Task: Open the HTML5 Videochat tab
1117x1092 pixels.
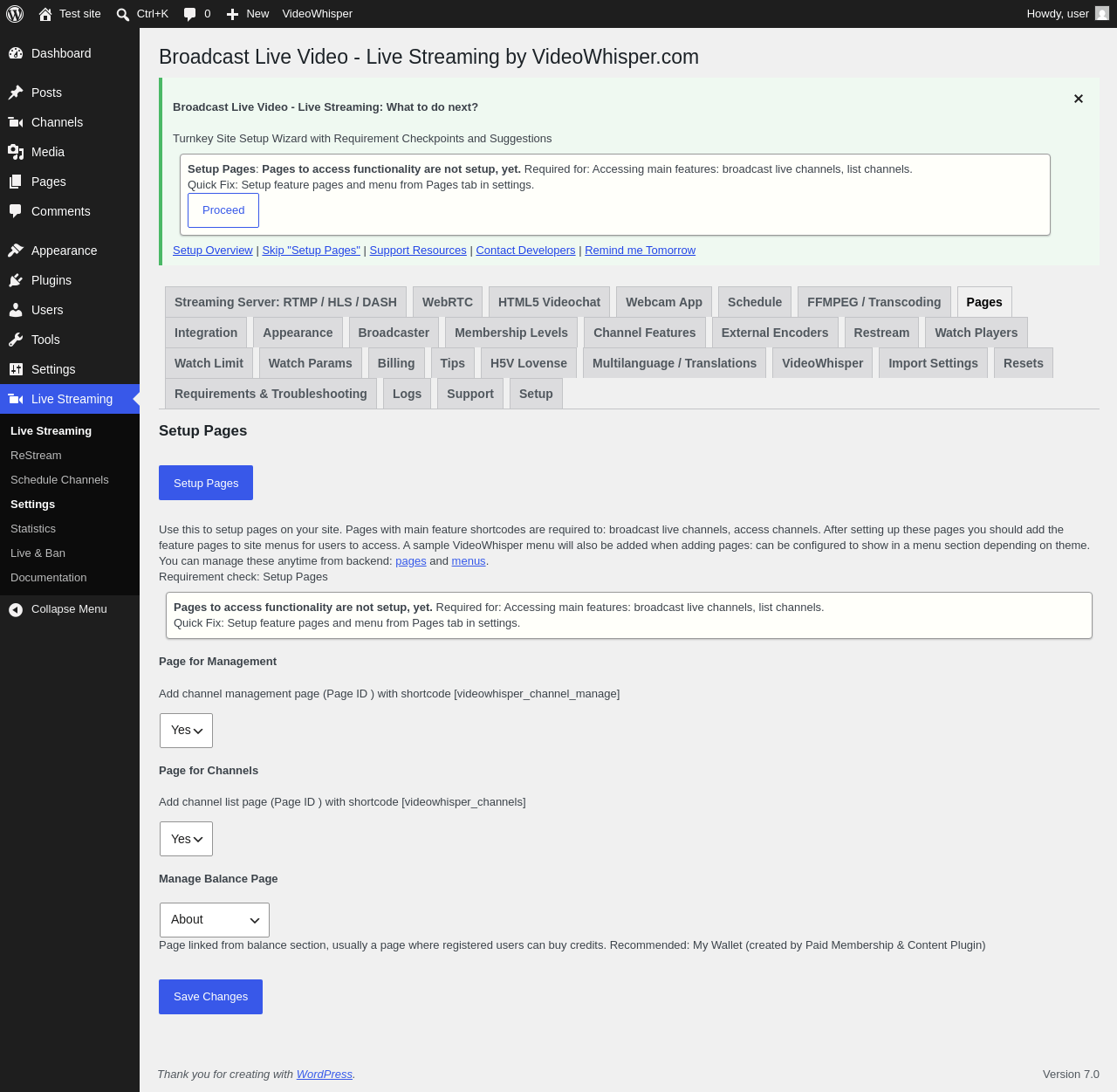Action: pos(549,302)
